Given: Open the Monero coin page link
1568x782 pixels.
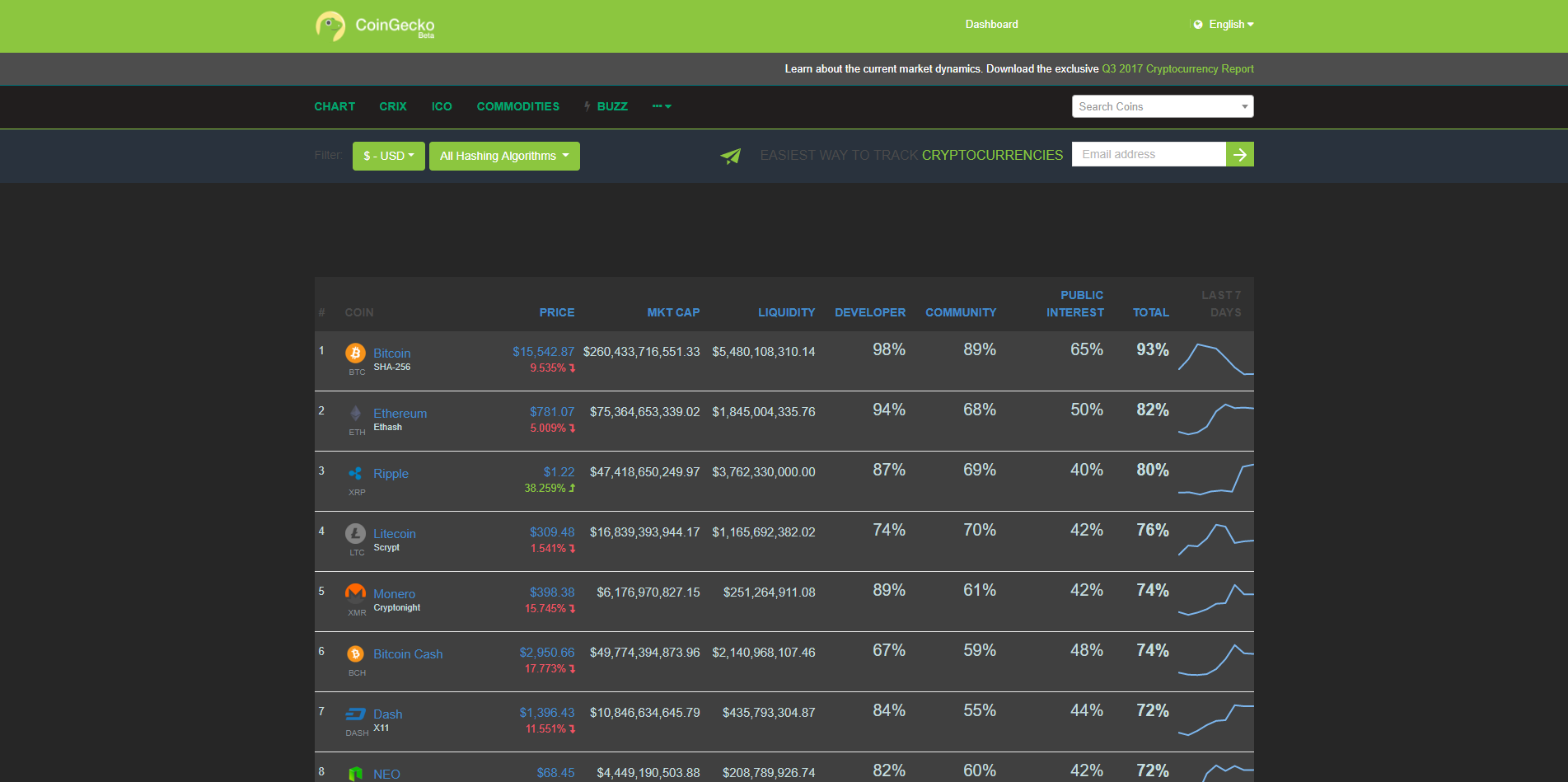Looking at the screenshot, I should [x=394, y=594].
